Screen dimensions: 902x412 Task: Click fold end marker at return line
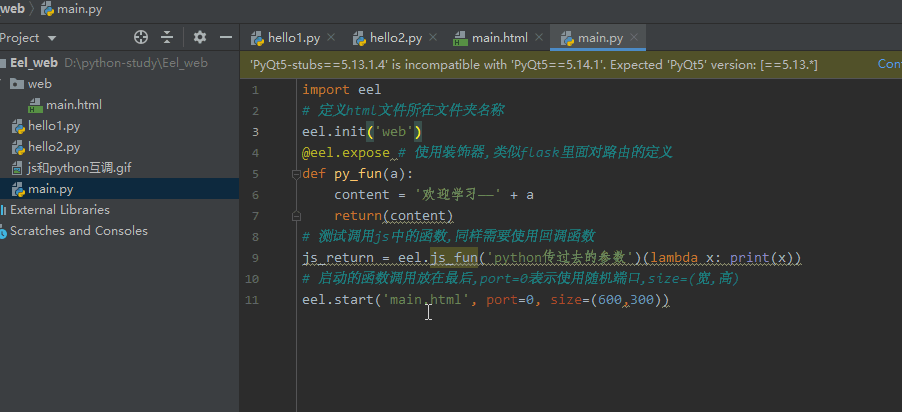coord(296,216)
